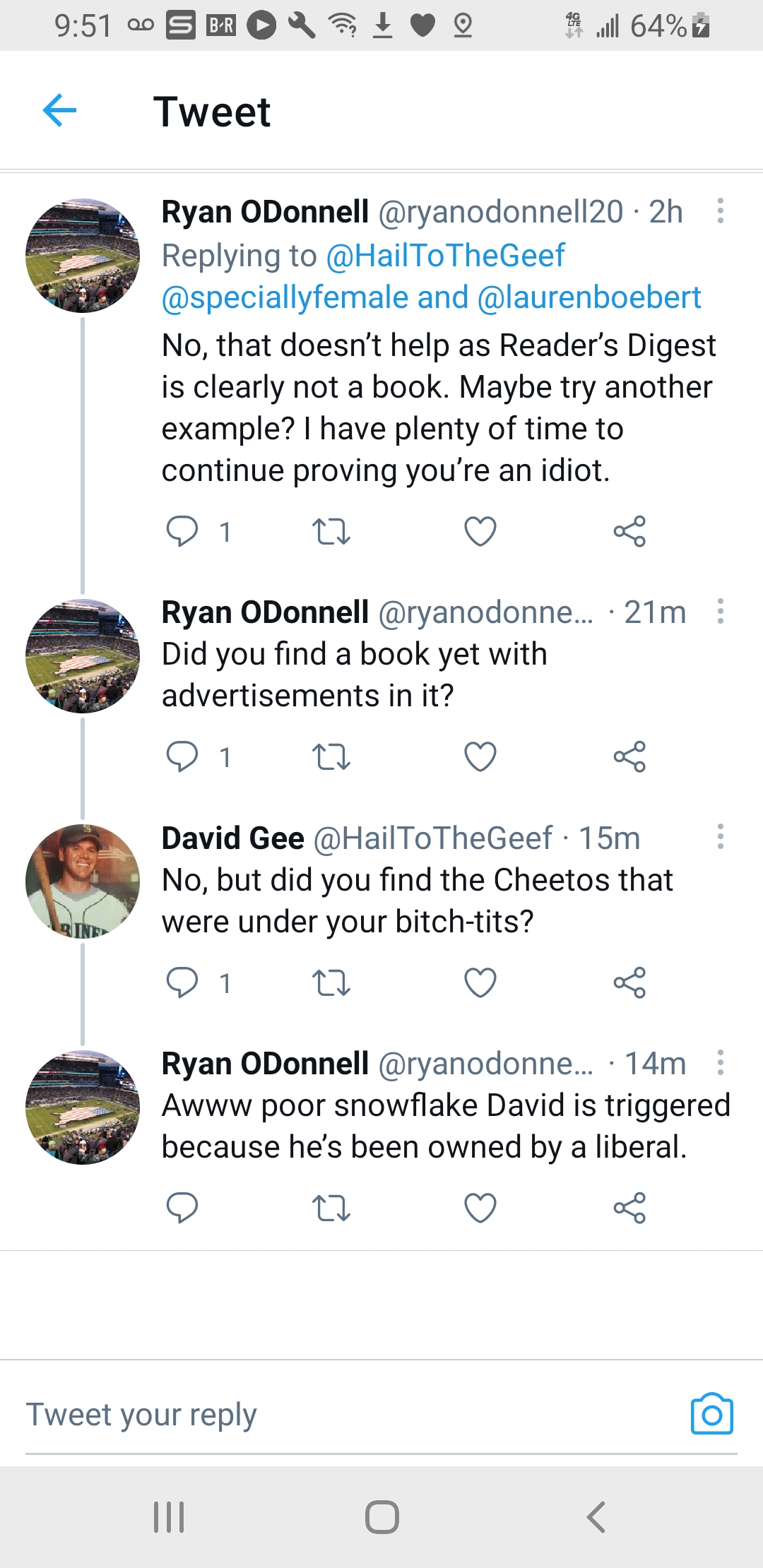Retweet the Reader's Digest tweet
This screenshot has width=763, height=1568.
(x=331, y=531)
